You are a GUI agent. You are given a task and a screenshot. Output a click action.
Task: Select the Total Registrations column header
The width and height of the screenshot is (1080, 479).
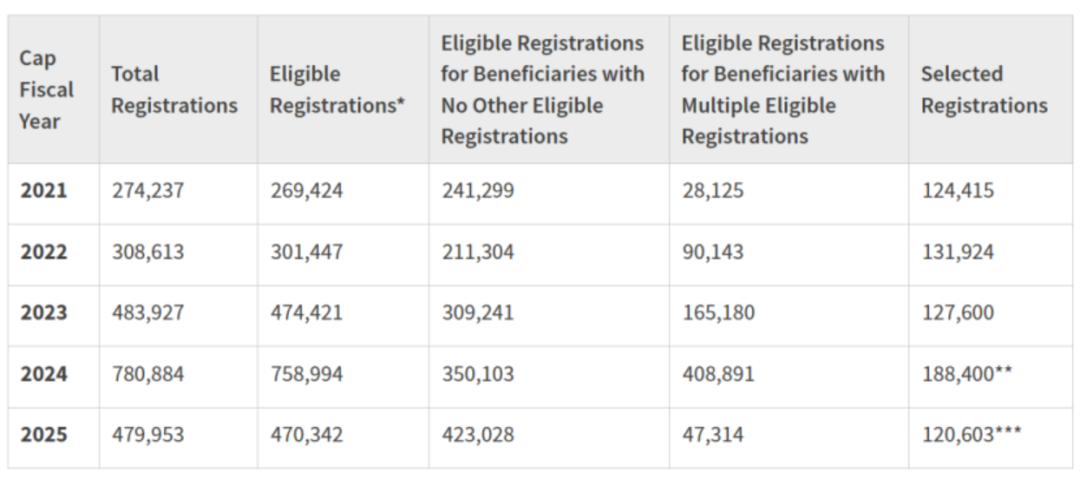point(174,90)
